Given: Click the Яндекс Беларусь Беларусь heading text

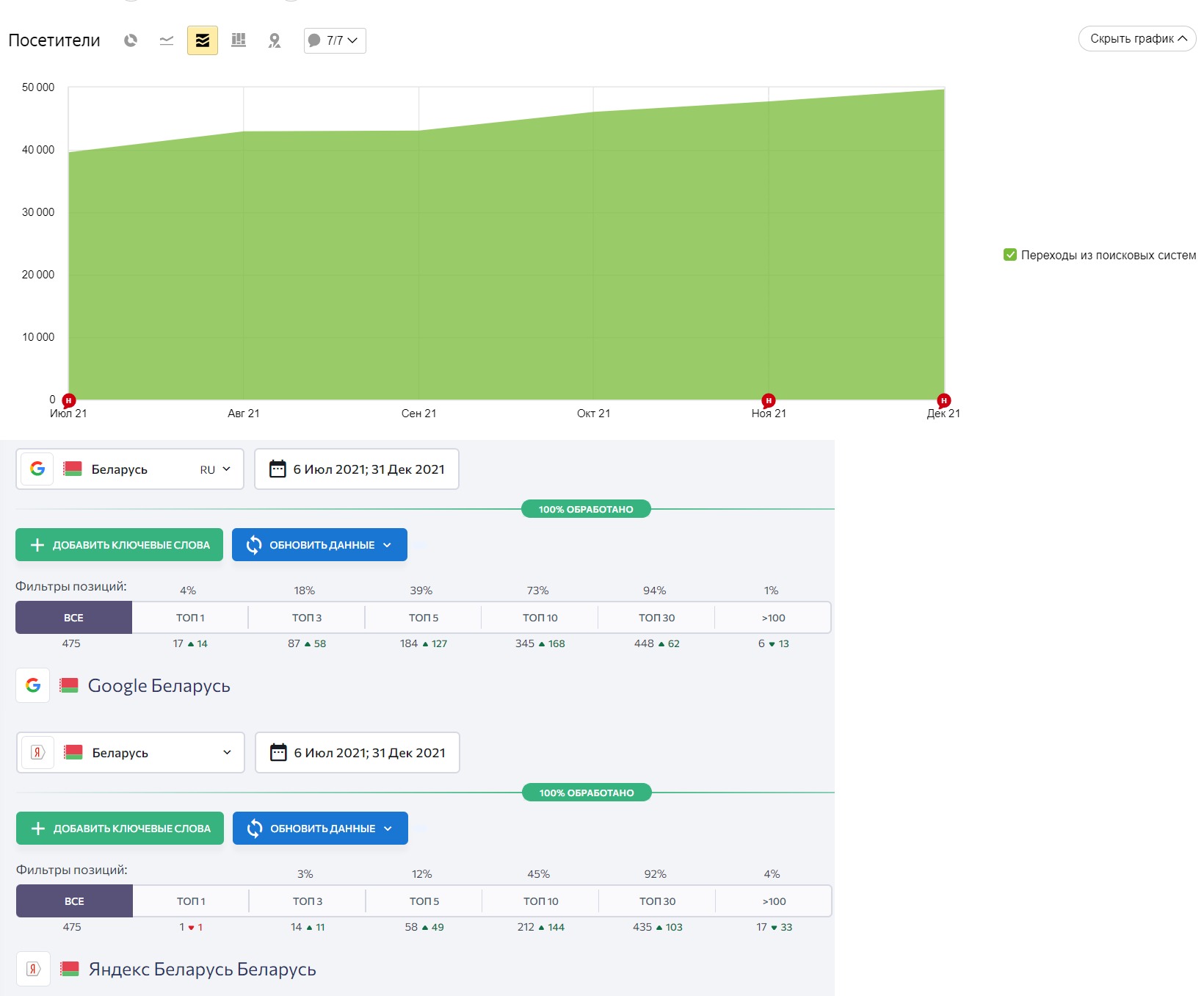Looking at the screenshot, I should coord(203,969).
